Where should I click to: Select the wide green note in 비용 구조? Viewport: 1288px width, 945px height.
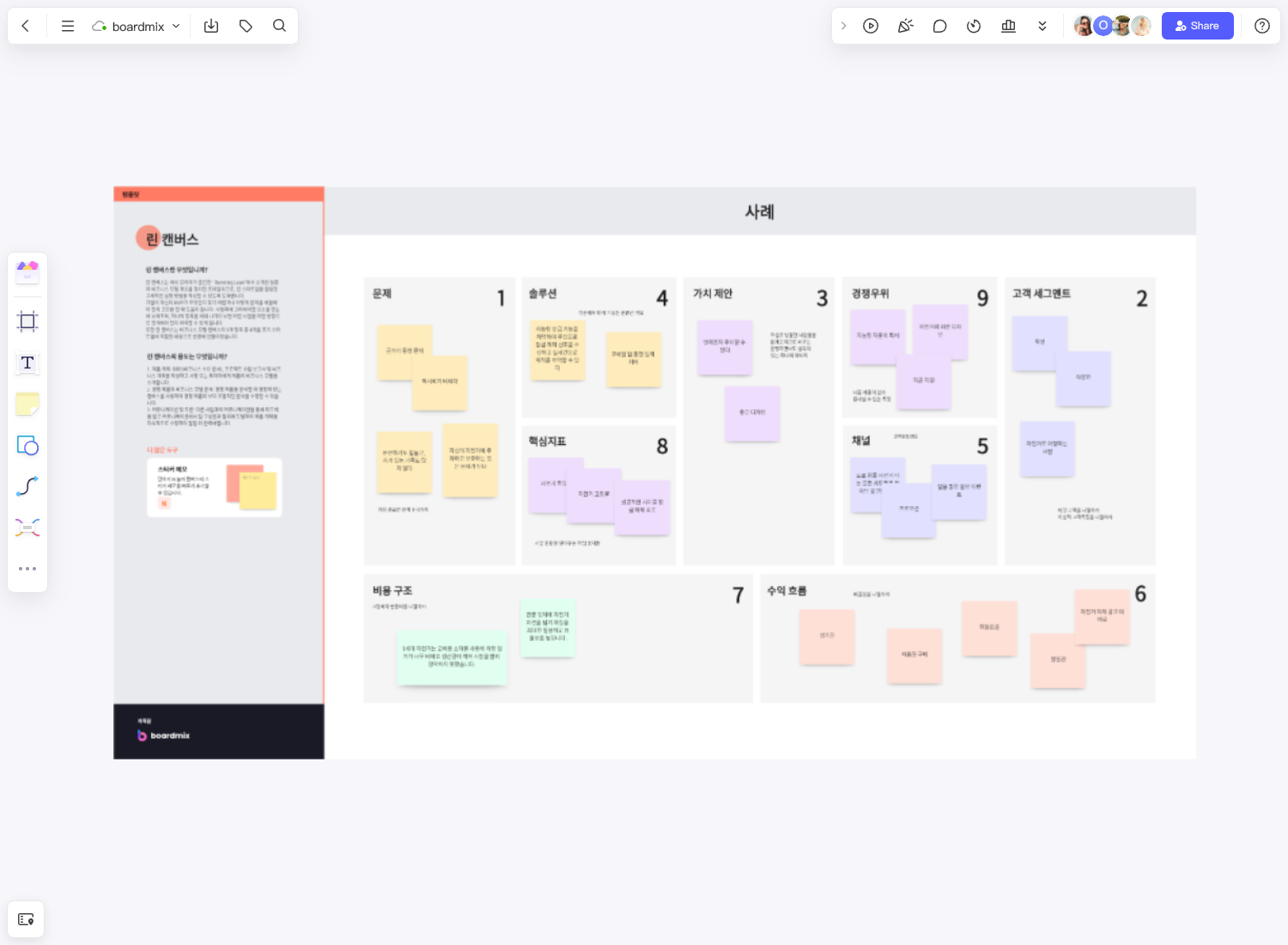[452, 657]
